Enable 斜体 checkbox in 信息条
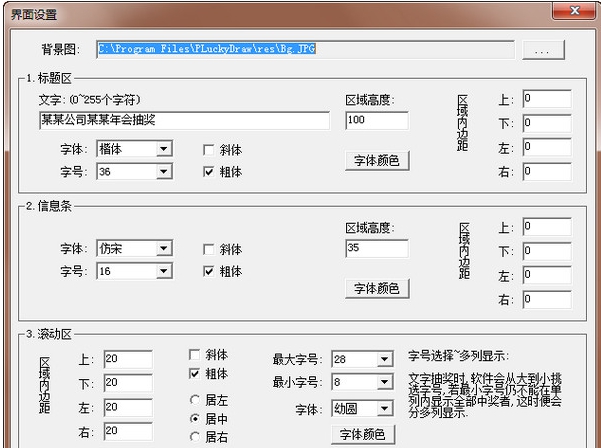Image resolution: width=601 pixels, height=448 pixels. pos(209,249)
